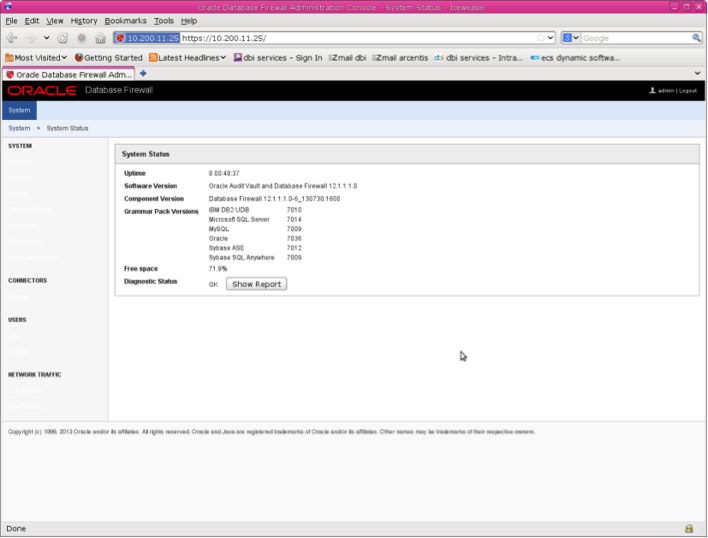Open the Tools menu
This screenshot has height=538, width=708.
(x=163, y=20)
